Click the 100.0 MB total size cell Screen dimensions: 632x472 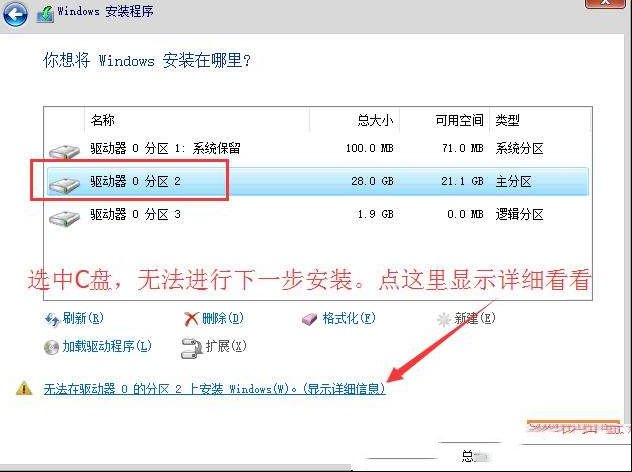[370, 148]
